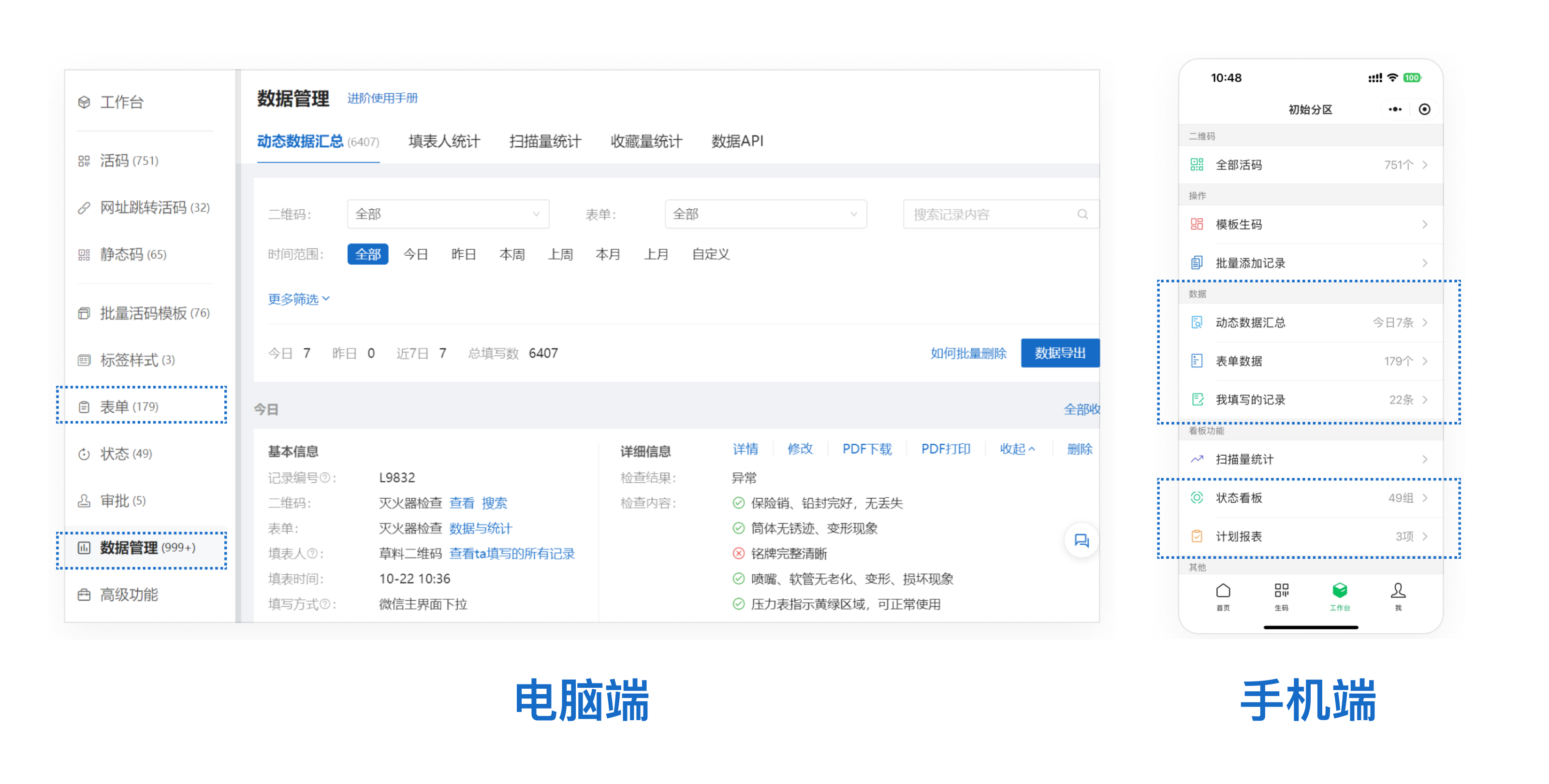Tap the three-dots menu icon on phone
1549x784 pixels.
tap(1395, 109)
